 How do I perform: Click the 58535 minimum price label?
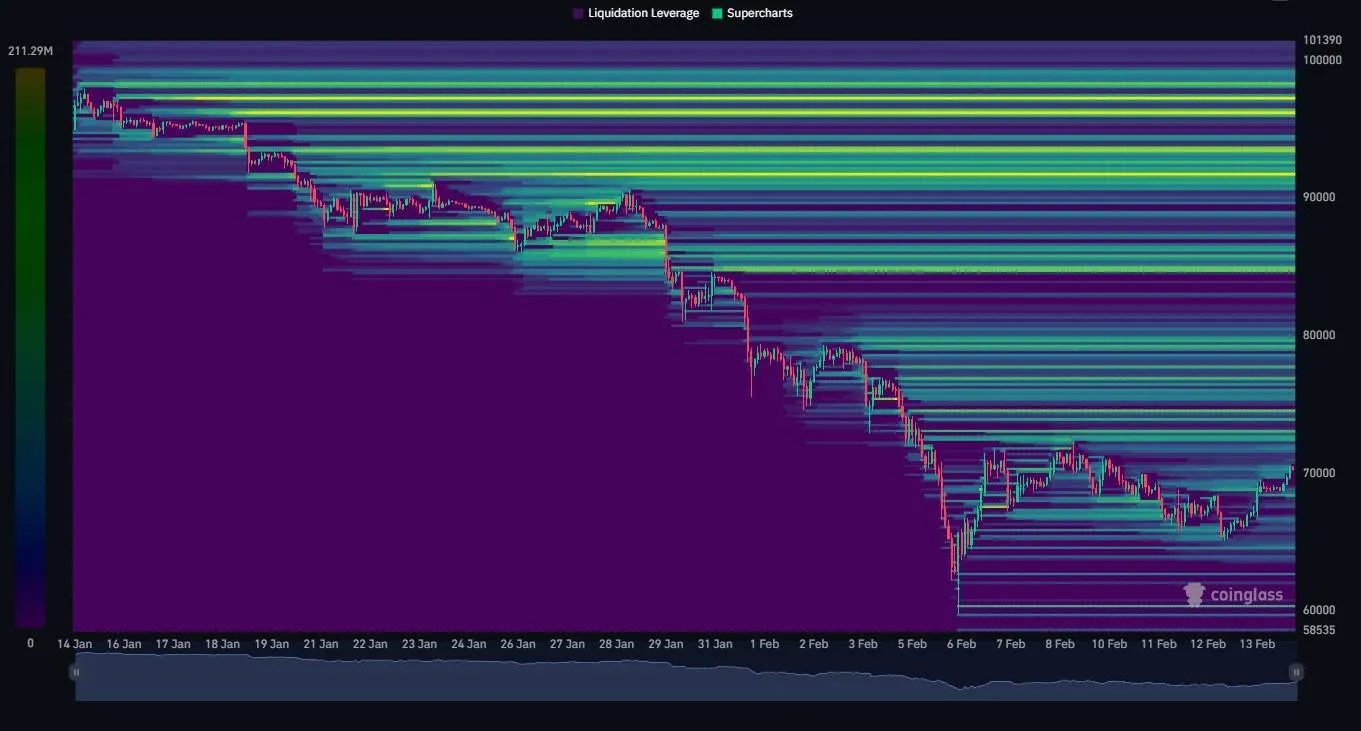1322,630
